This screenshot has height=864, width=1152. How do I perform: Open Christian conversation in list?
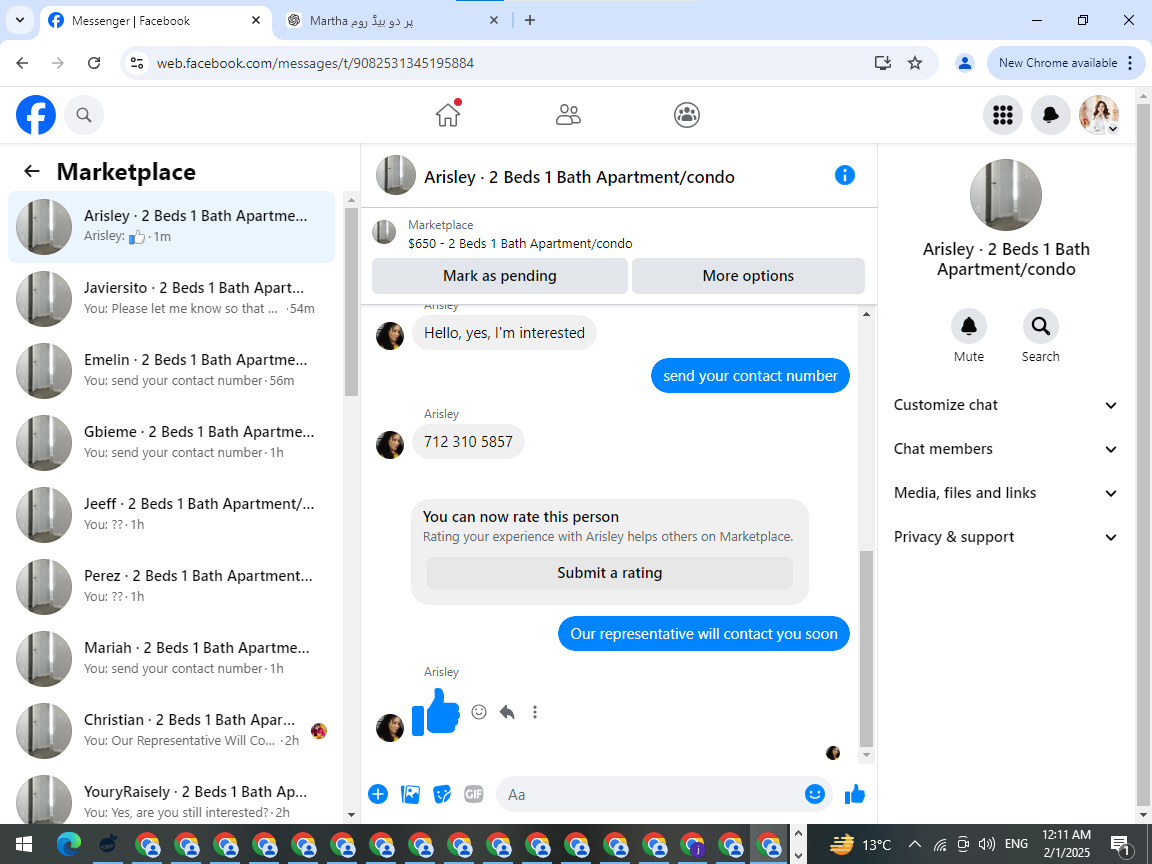[x=171, y=730]
